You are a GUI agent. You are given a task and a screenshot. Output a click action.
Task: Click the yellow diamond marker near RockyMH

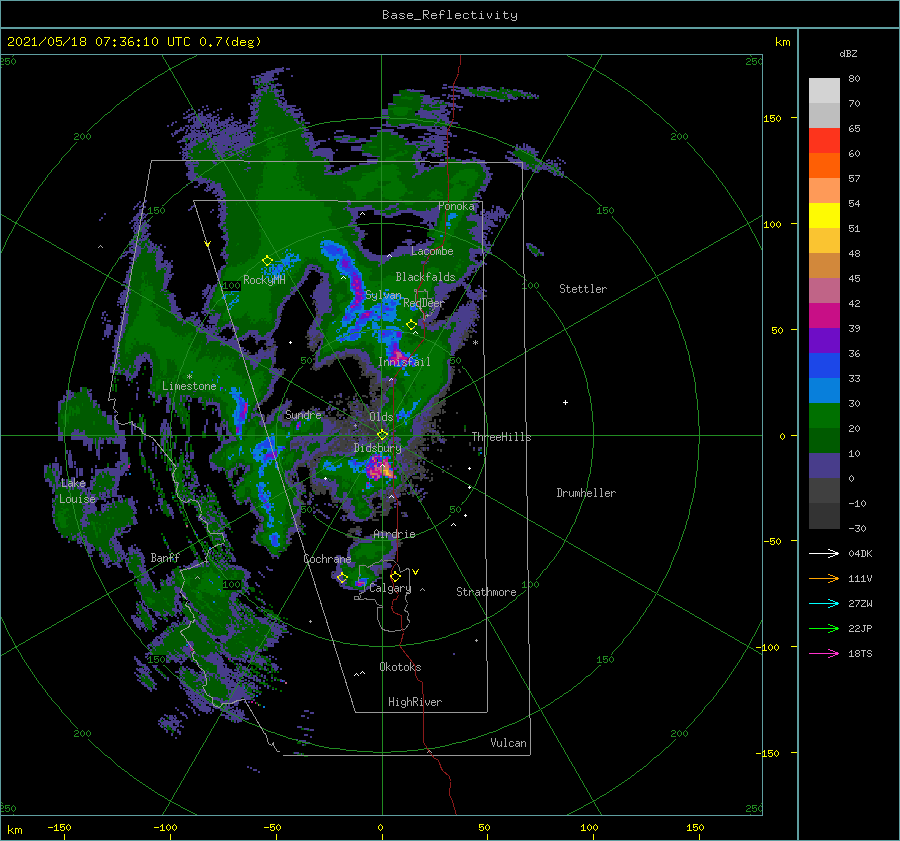coord(267,261)
